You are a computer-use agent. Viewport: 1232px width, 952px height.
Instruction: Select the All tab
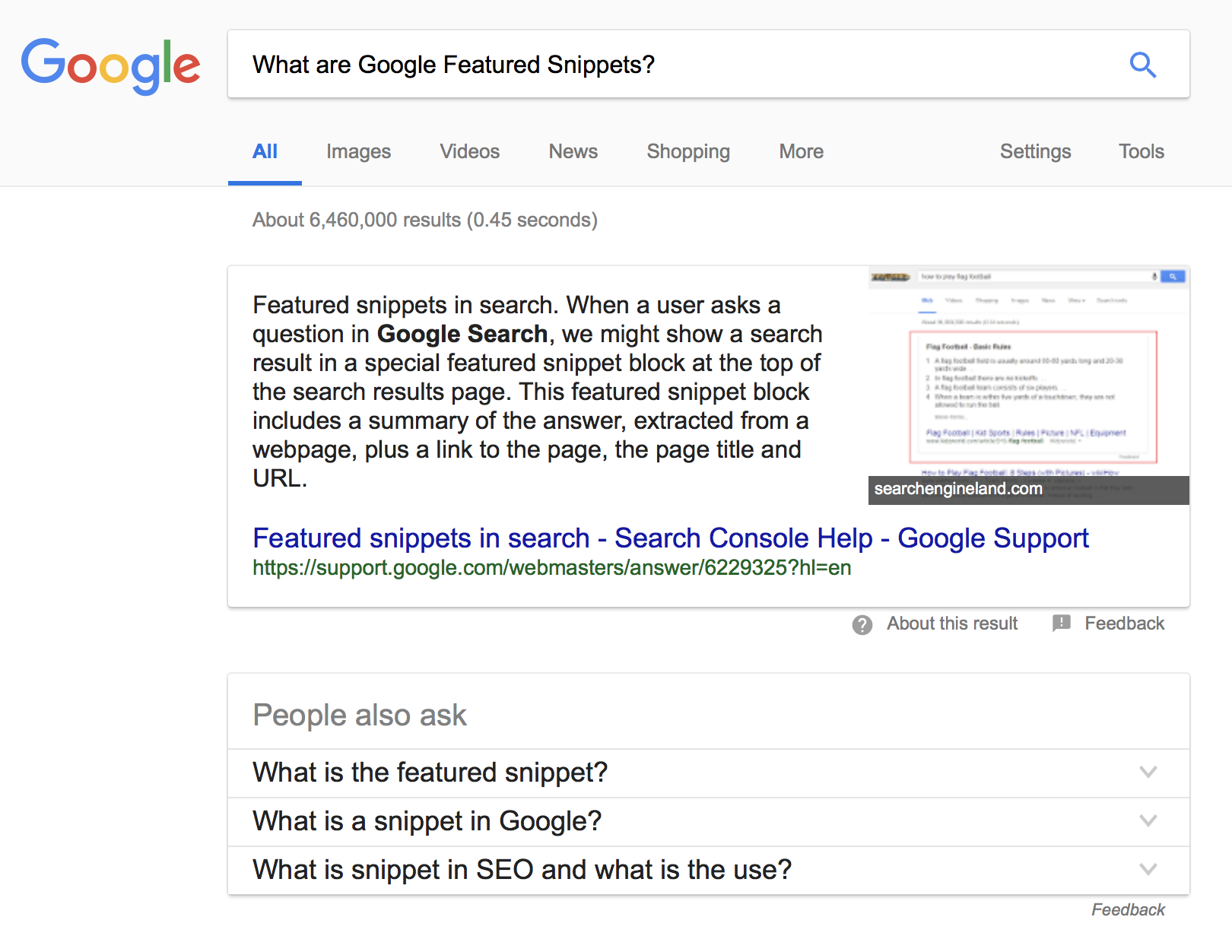click(265, 151)
